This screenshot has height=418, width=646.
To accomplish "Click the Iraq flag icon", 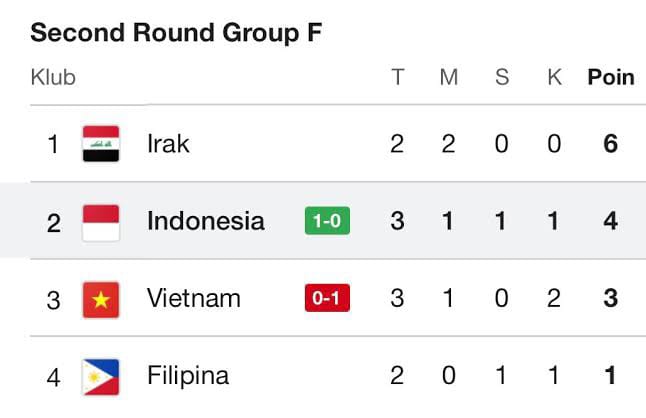I will click(x=101, y=144).
